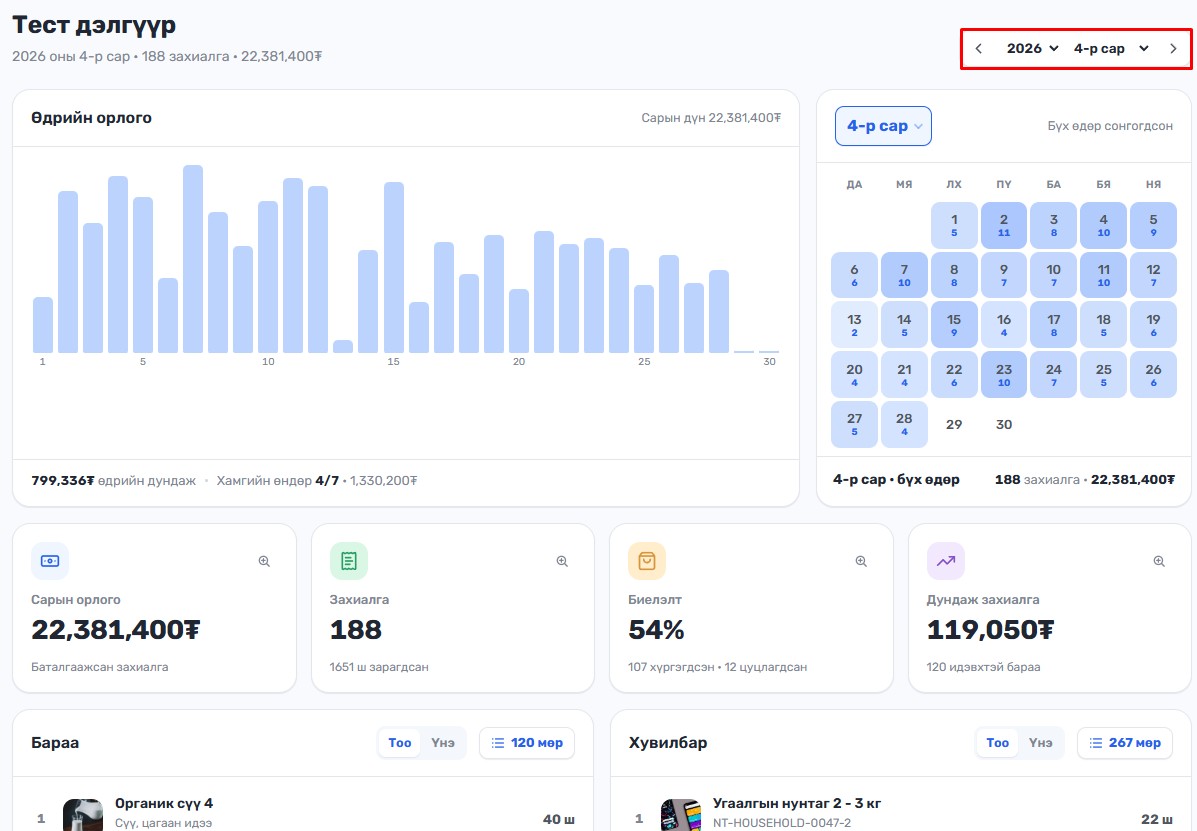Screen dimensions: 1197x831
Task: Click the green receipt icon for Захиалга
Action: pyautogui.click(x=349, y=562)
